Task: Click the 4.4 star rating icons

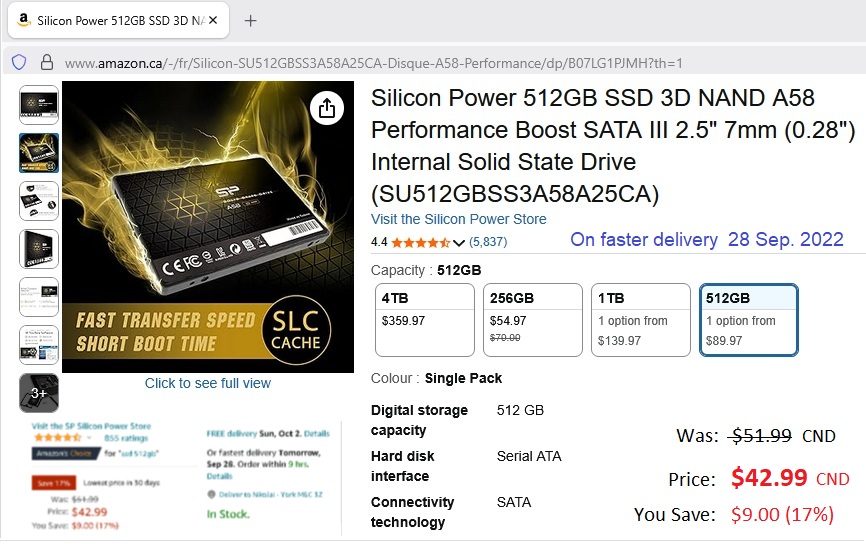Action: tap(420, 242)
